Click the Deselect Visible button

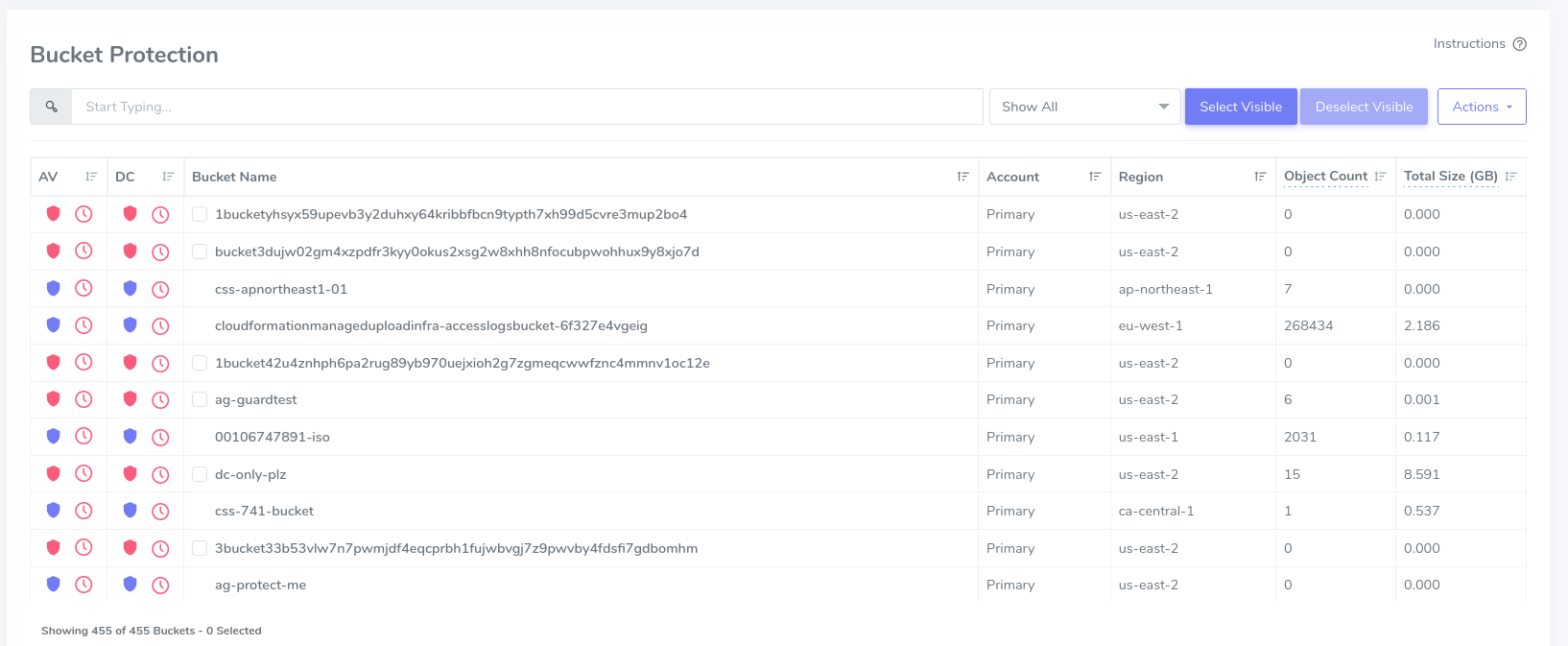pos(1364,107)
